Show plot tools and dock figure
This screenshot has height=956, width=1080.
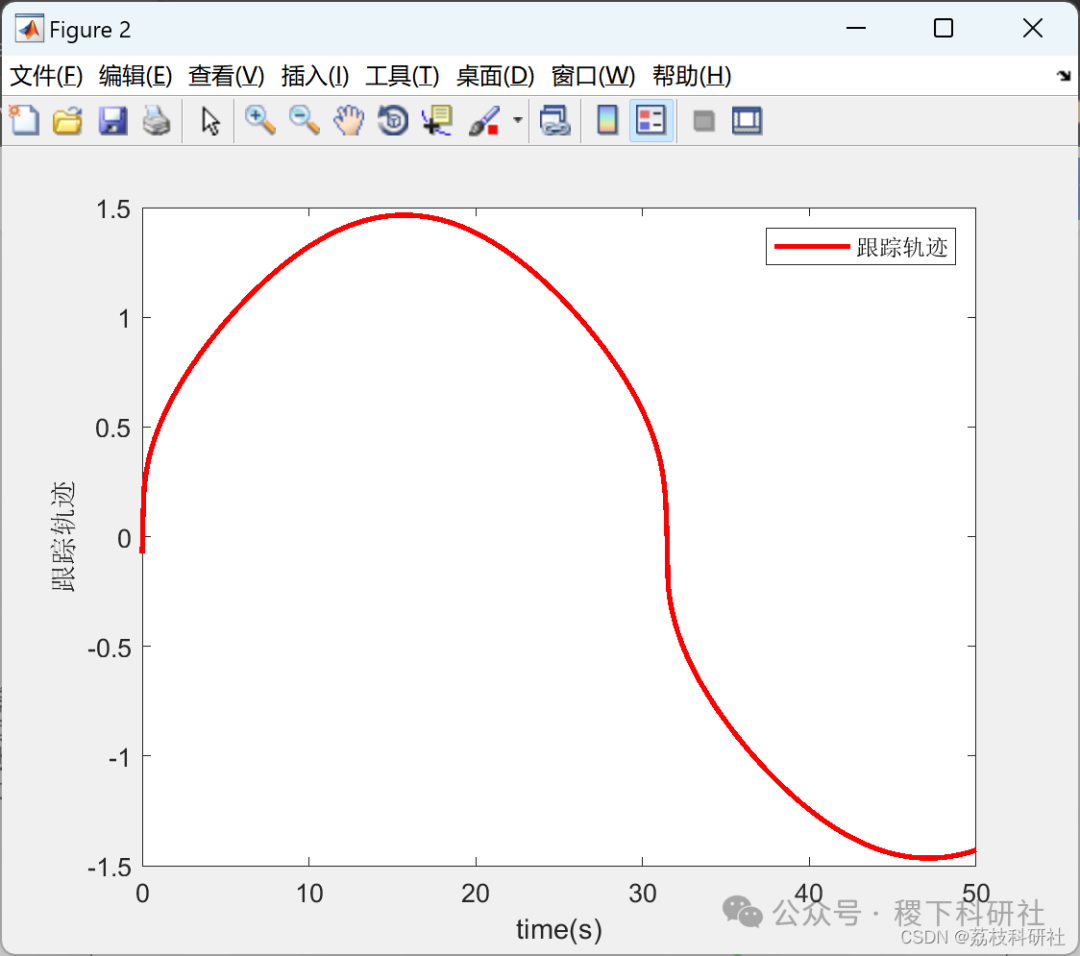point(747,121)
